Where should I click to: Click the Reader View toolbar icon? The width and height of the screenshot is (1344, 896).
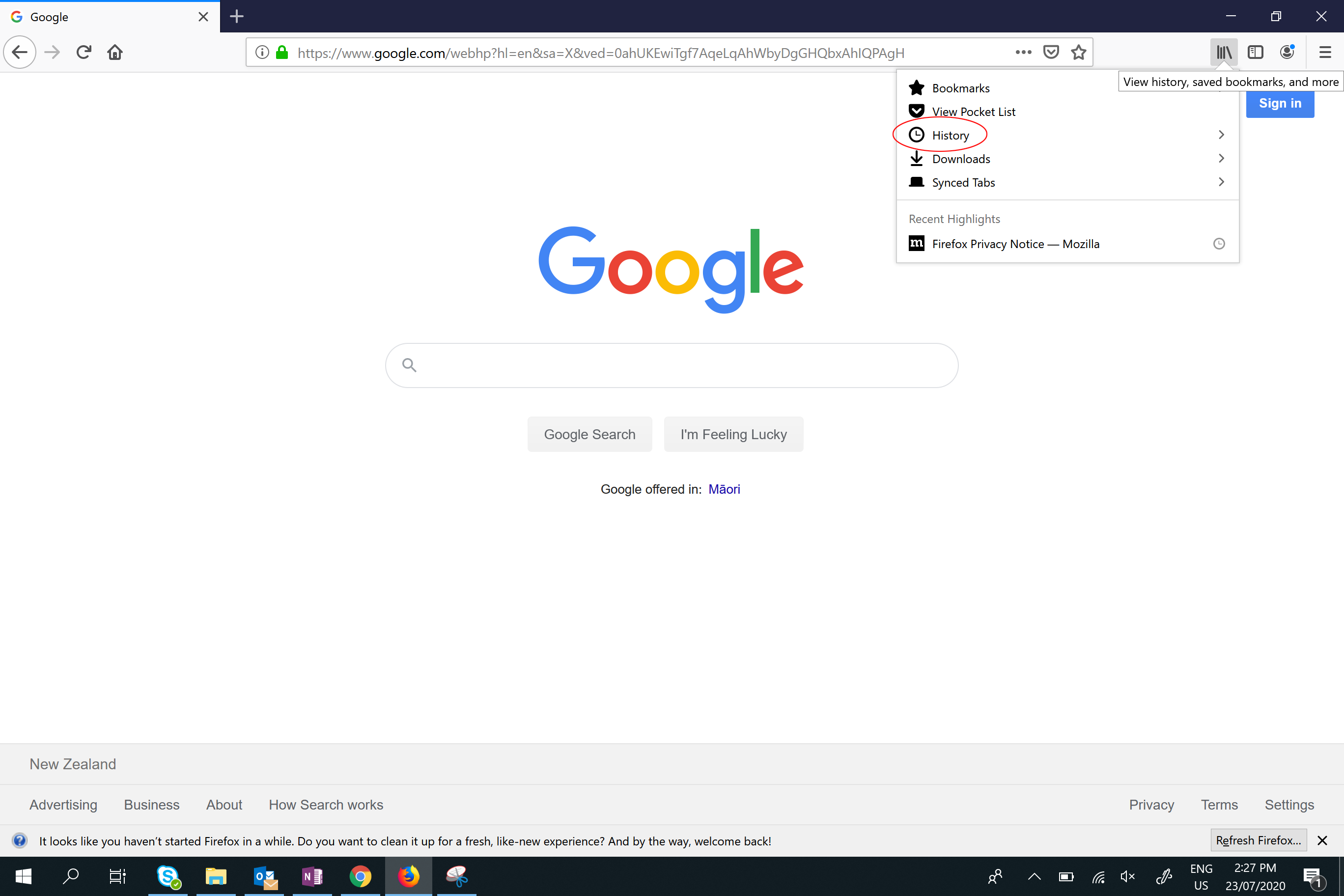1255,52
